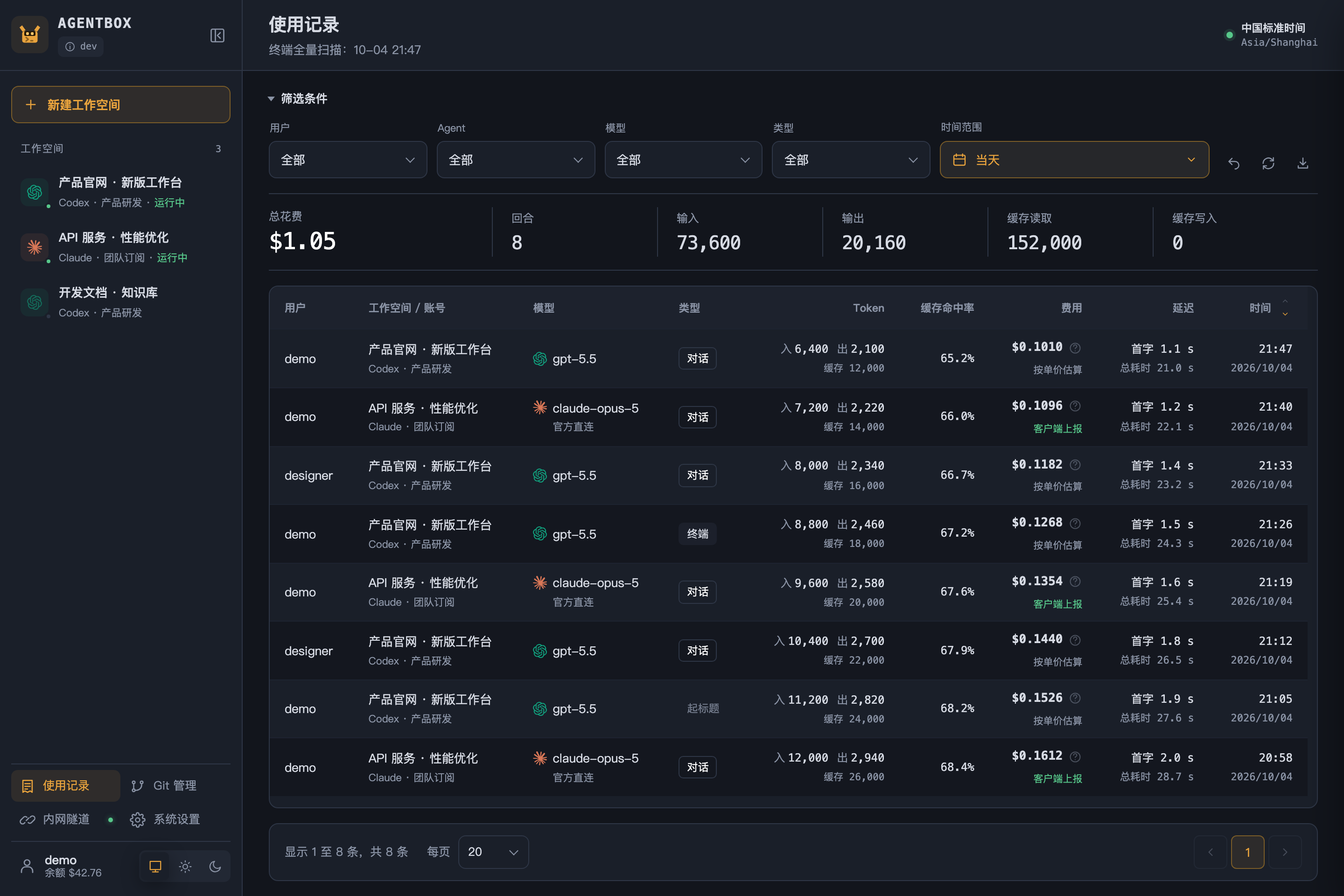Click Codex icon of 开发文档 · 知识库
1344x896 pixels.
(34, 302)
